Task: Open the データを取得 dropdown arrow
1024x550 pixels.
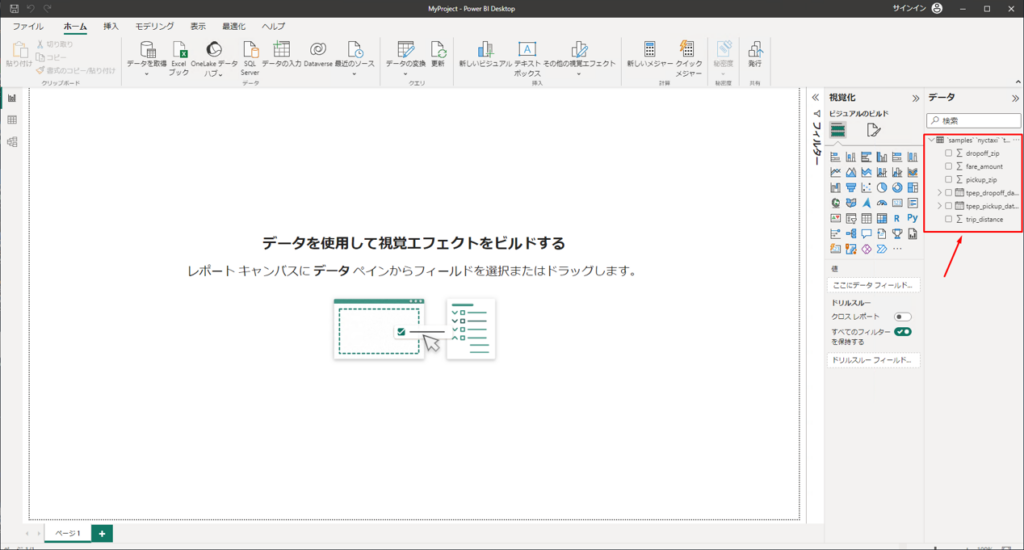Action: (146, 74)
